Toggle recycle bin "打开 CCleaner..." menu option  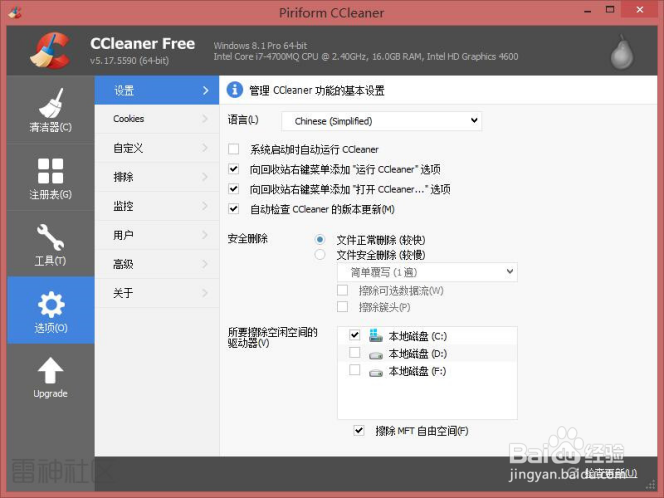[233, 188]
